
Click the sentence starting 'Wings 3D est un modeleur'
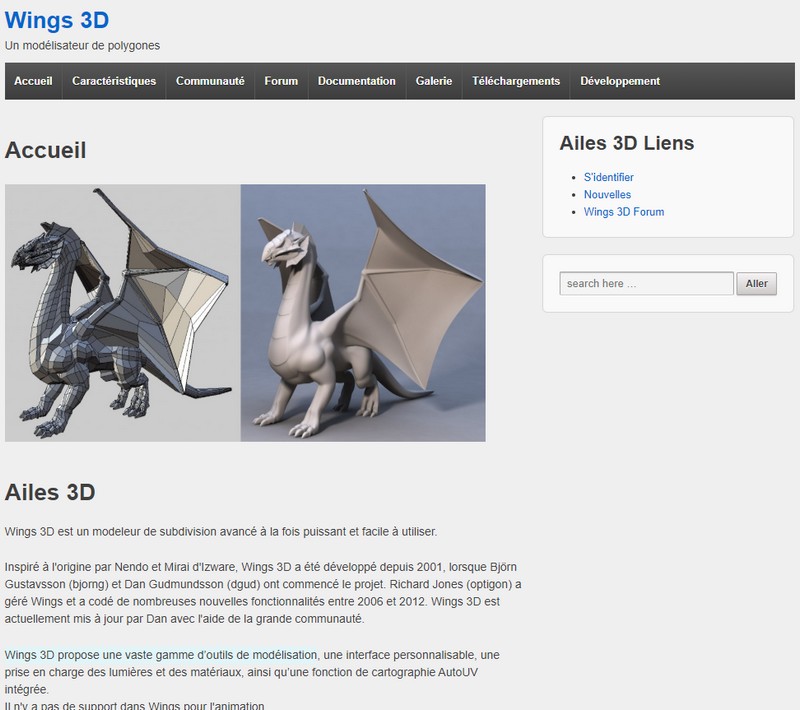point(221,531)
